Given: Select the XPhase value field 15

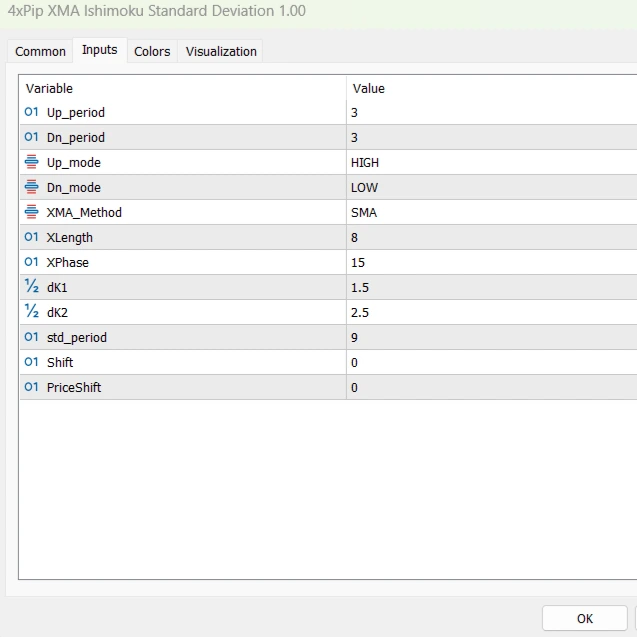Looking at the screenshot, I should click(x=490, y=262).
